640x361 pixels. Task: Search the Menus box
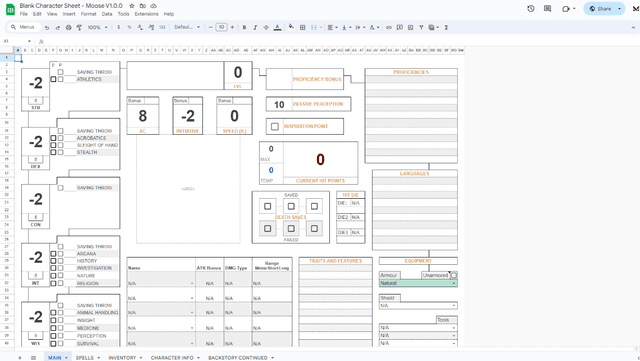coord(24,27)
